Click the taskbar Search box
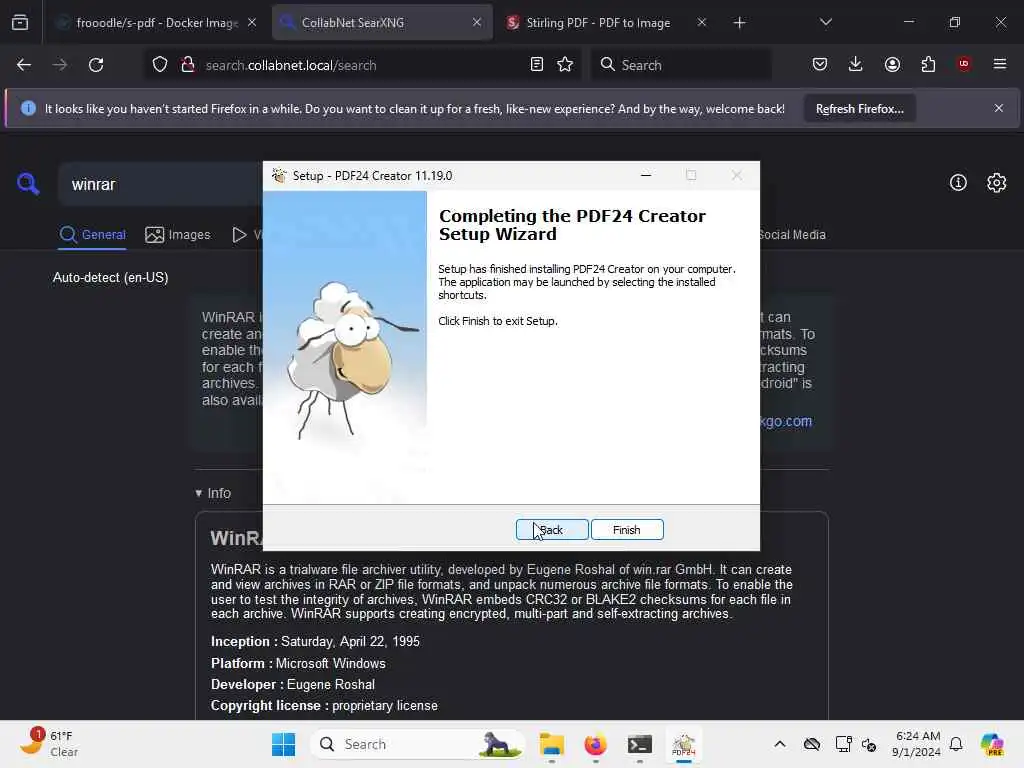Image resolution: width=1024 pixels, height=768 pixels. (x=418, y=744)
